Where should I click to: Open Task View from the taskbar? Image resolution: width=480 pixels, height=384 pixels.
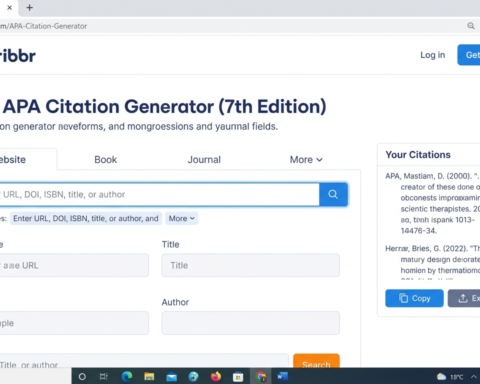104,377
